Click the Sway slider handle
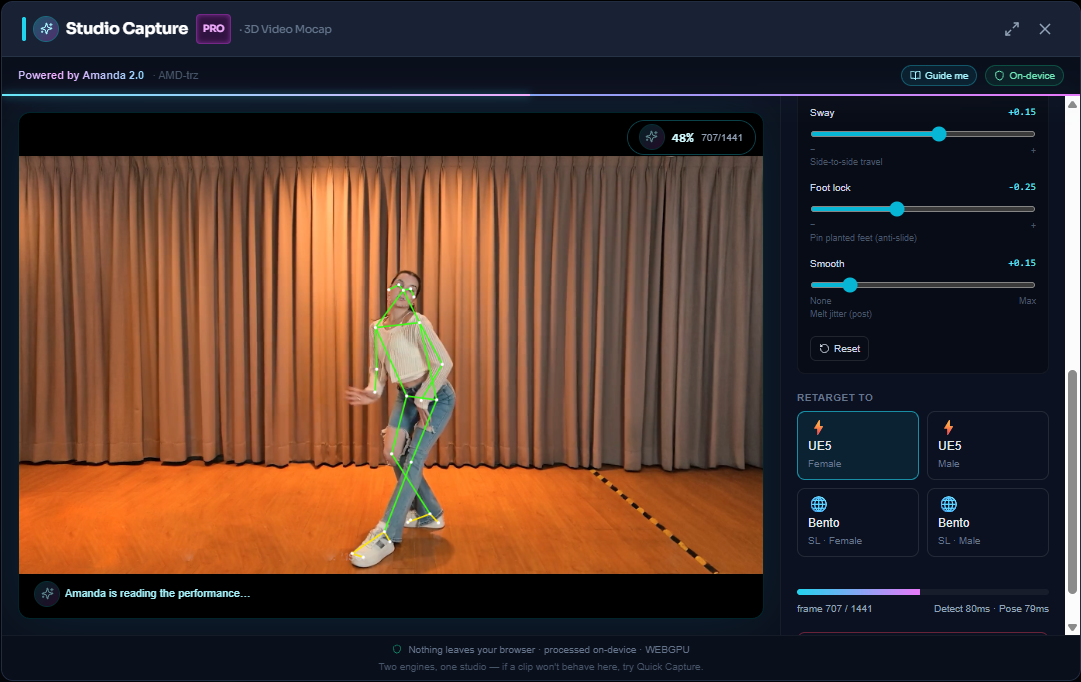Image resolution: width=1081 pixels, height=682 pixels. coord(938,134)
